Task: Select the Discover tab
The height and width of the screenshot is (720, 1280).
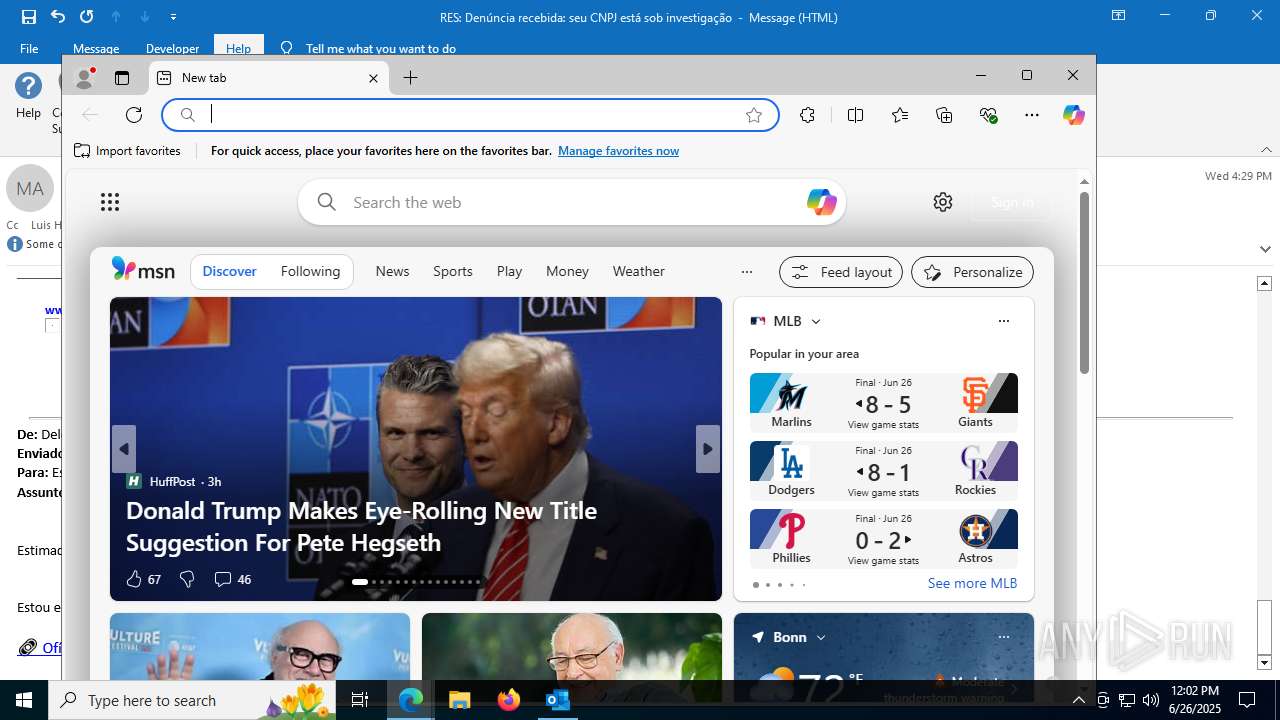Action: (229, 271)
